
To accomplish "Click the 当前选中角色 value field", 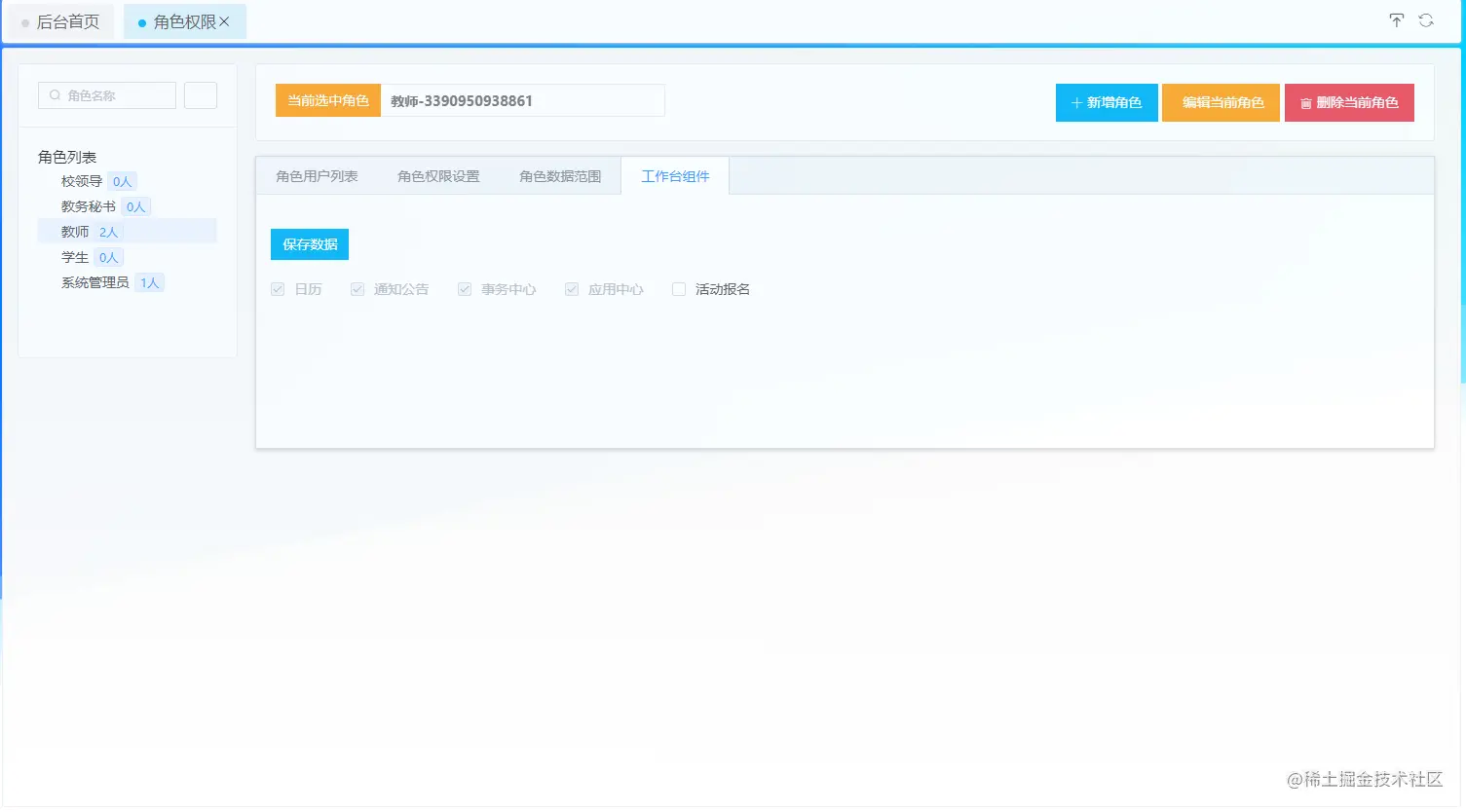I will [523, 100].
